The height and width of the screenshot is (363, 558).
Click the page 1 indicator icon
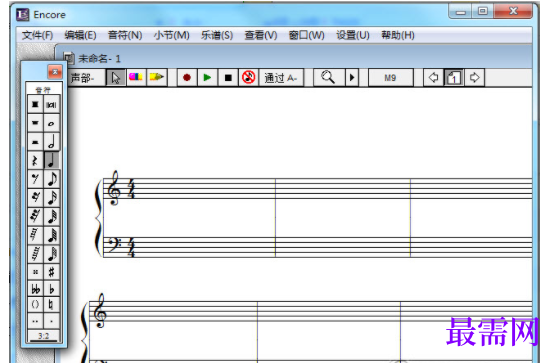(x=454, y=78)
